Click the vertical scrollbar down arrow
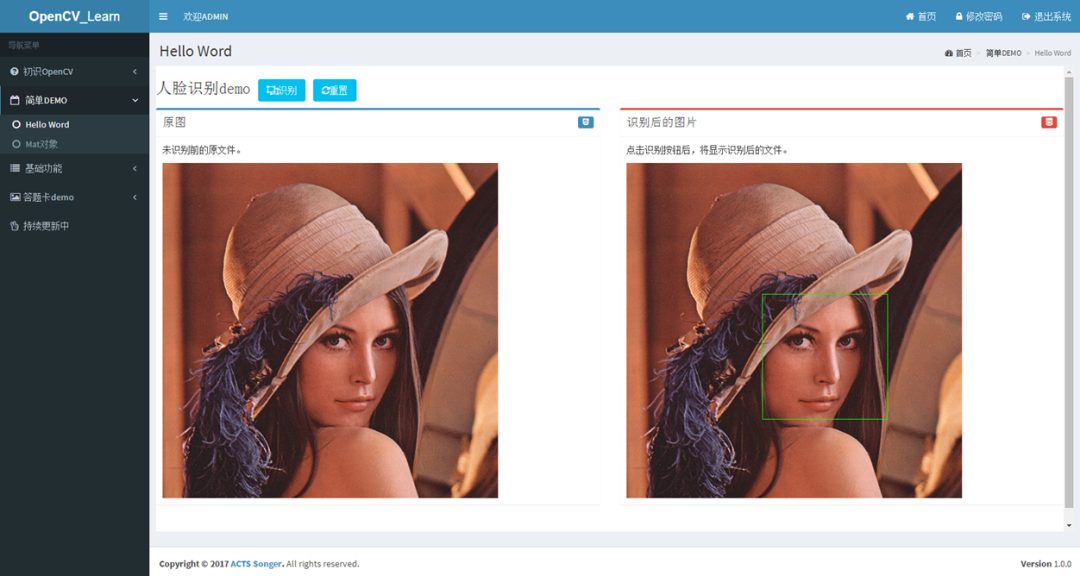 click(1069, 525)
